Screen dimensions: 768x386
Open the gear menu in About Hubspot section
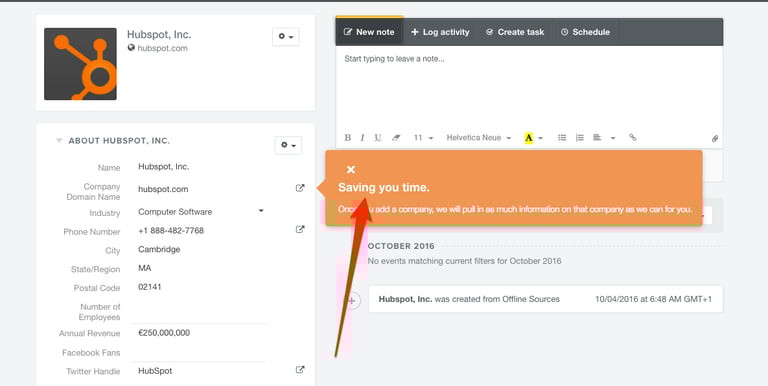click(288, 145)
